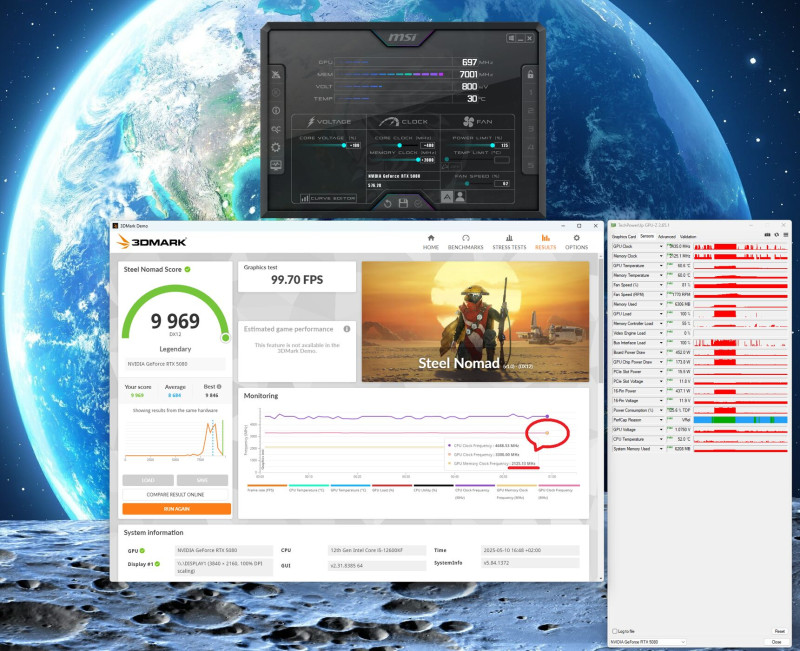
Task: Click the reset icon in Afterburner
Action: [x=387, y=204]
